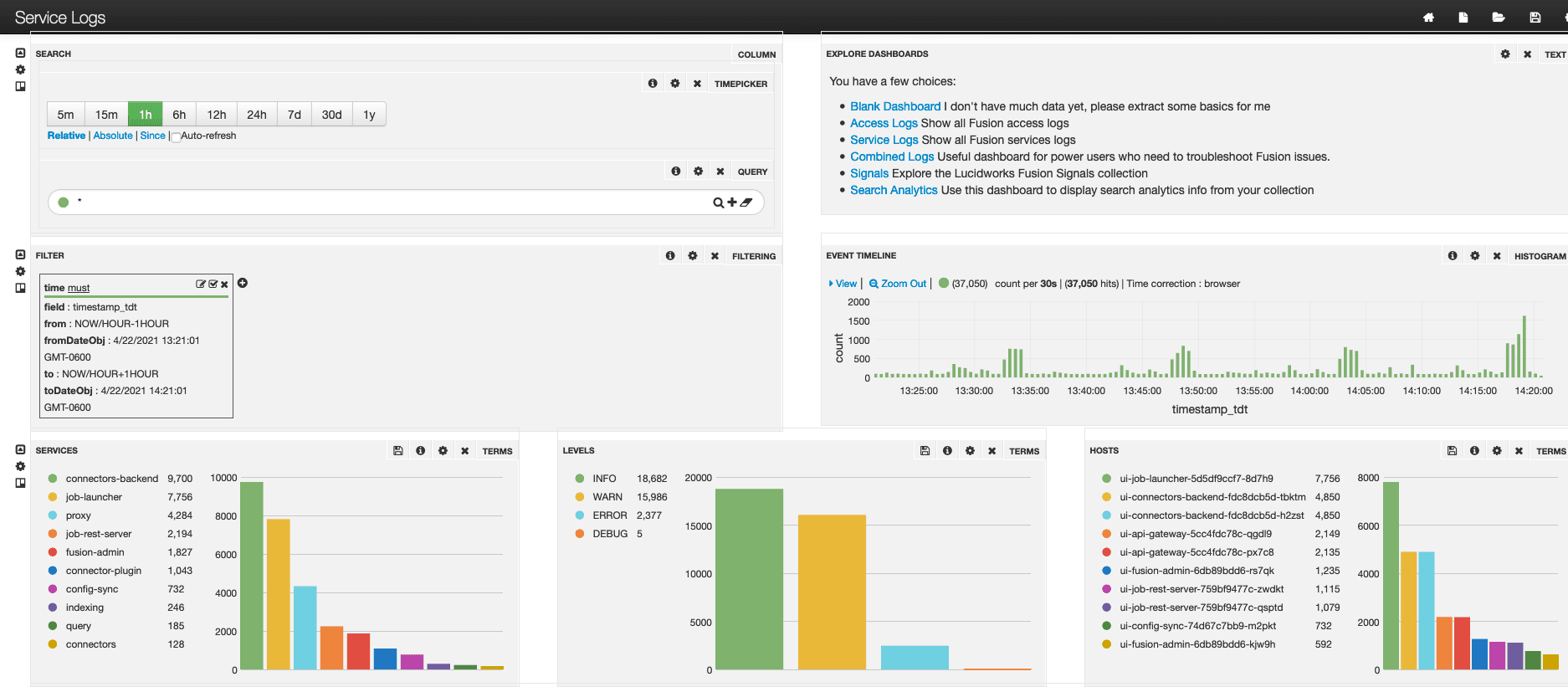Switch to Absolute time mode
Screen dimensions: 1568x687
click(113, 136)
